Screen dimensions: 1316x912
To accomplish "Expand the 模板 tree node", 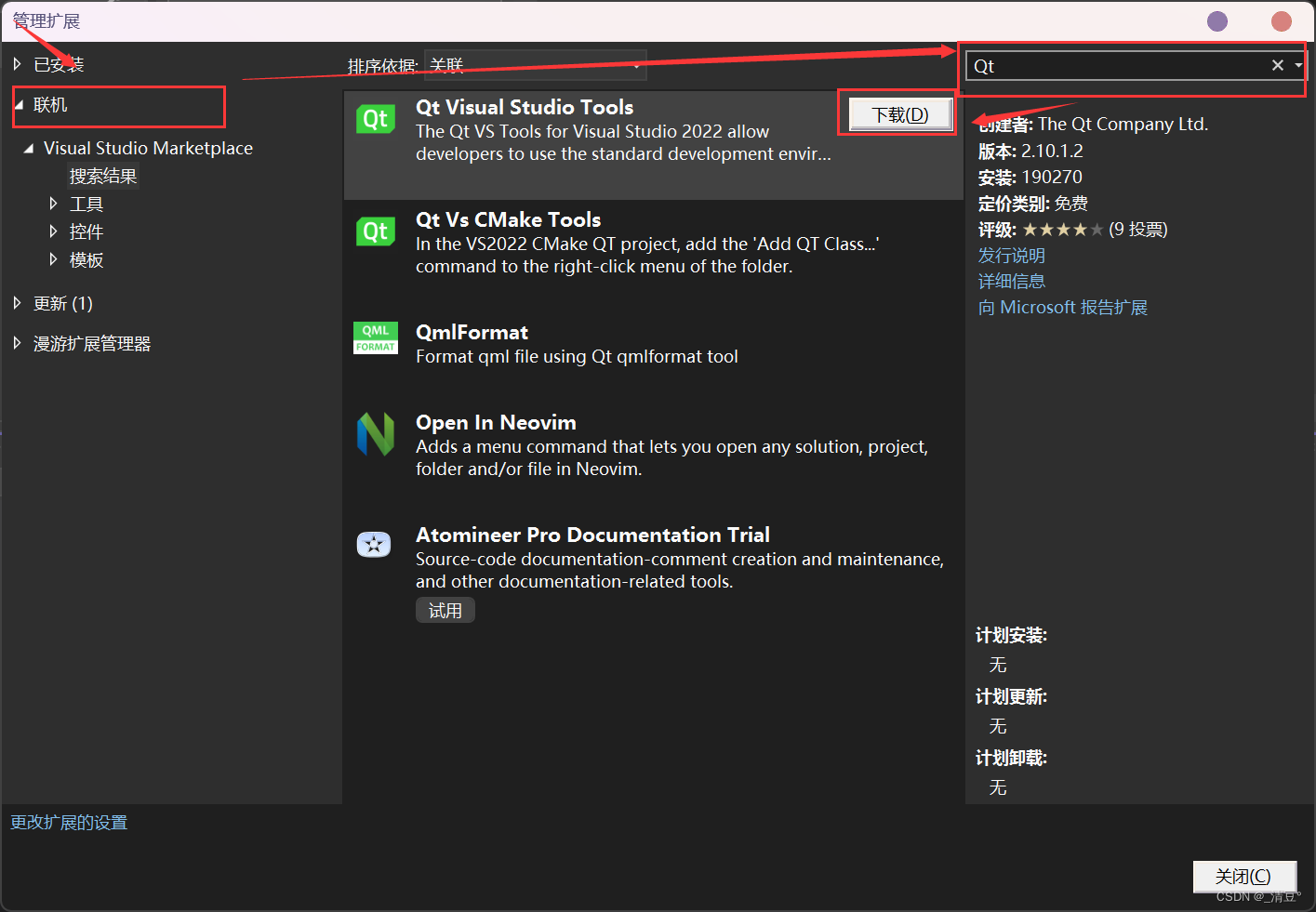I will (x=53, y=259).
